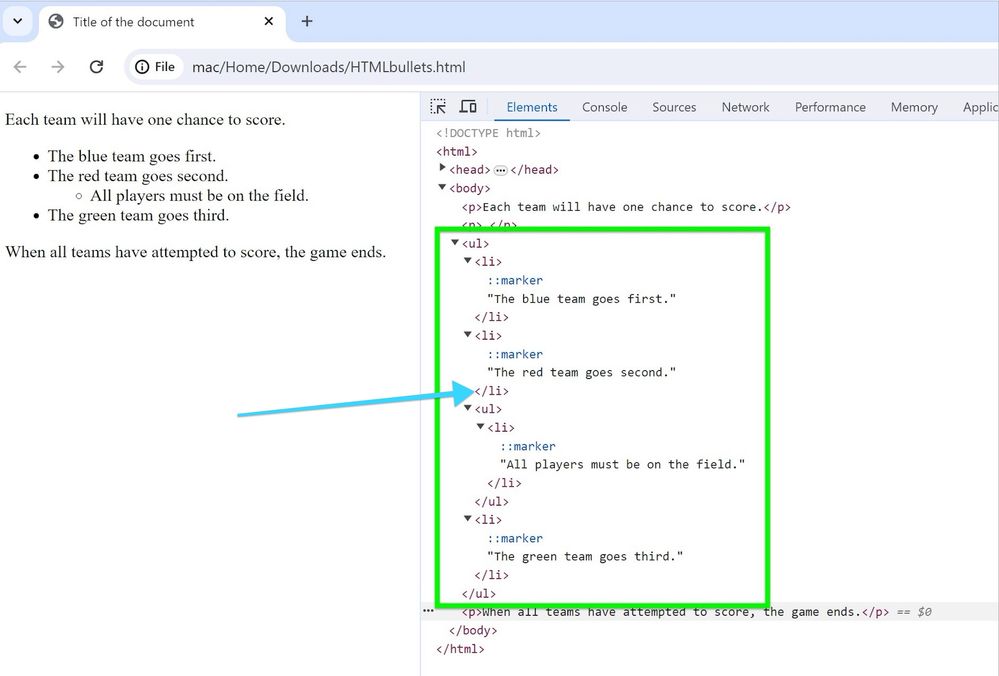Switch to the Console tab
Image resolution: width=999 pixels, height=676 pixels.
[604, 107]
